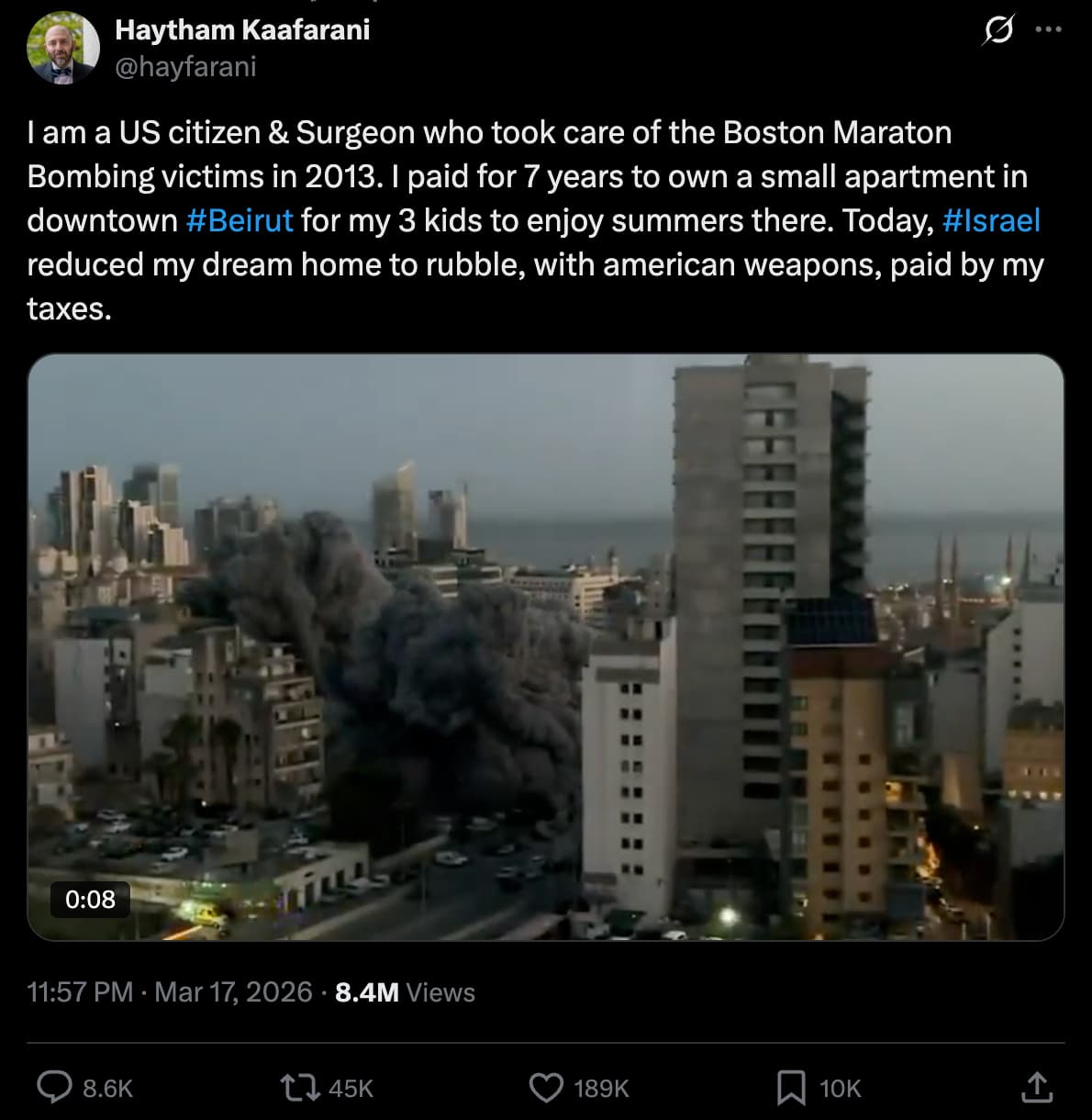Screen dimensions: 1092x1120
Task: Open the 11:57 PM Mar 17 timestamp
Action: [170, 992]
